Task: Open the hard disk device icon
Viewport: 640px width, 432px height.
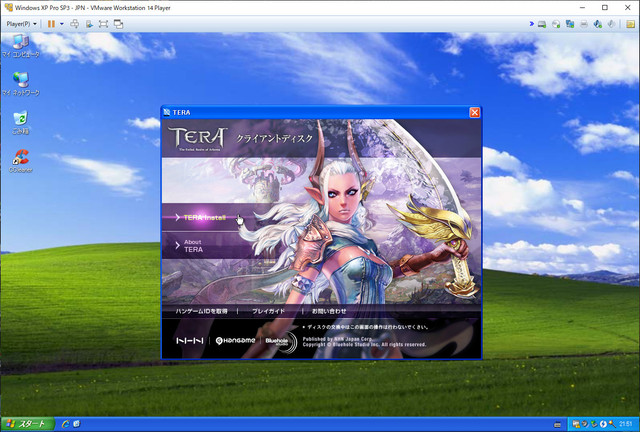Action: click(542, 24)
